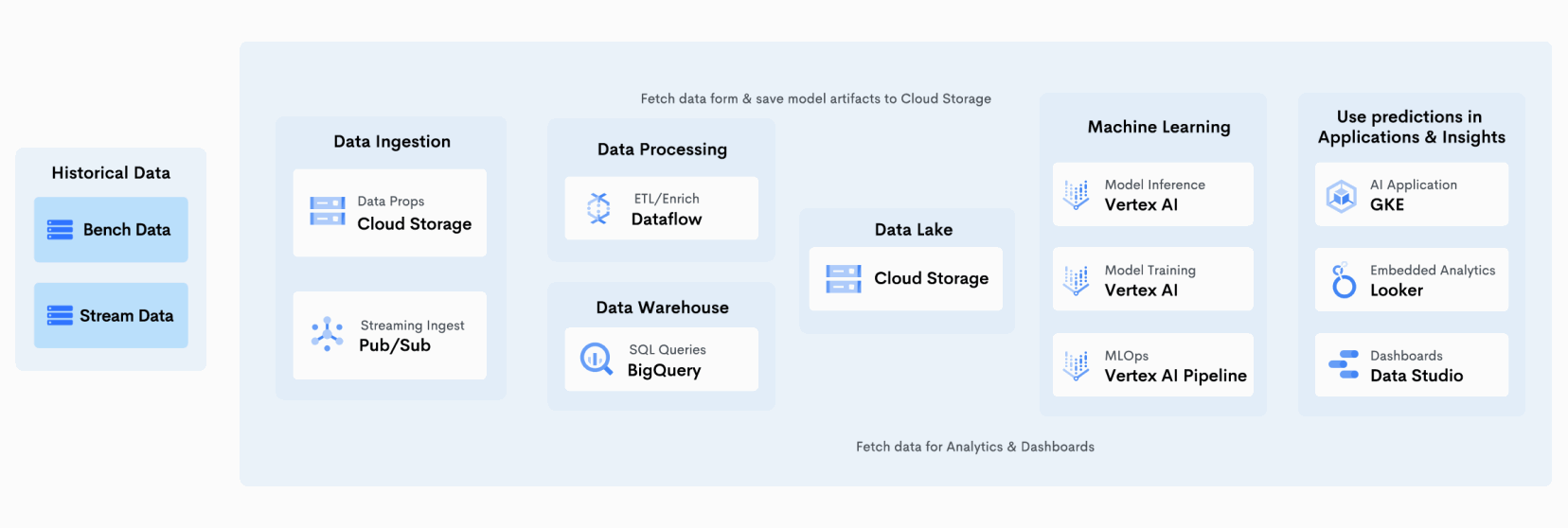Screen dimensions: 1568x528
Task: Click the Machine Learning heading
Action: [1159, 127]
